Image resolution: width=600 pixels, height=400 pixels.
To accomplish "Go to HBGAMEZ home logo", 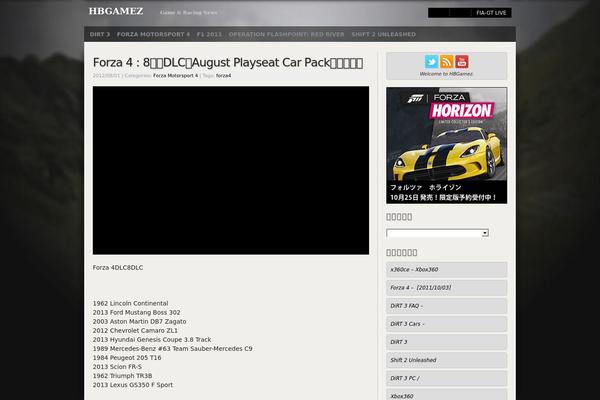I will point(116,11).
